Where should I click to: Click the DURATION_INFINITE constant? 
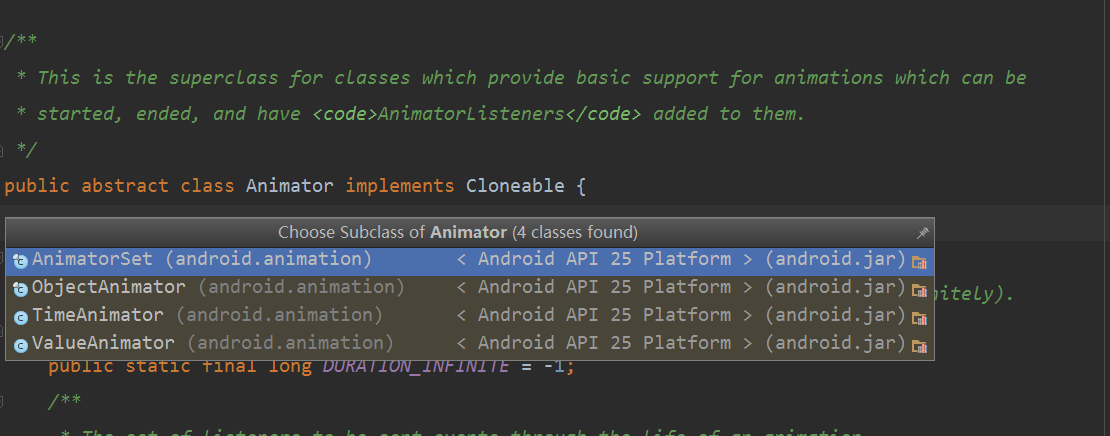pyautogui.click(x=416, y=366)
